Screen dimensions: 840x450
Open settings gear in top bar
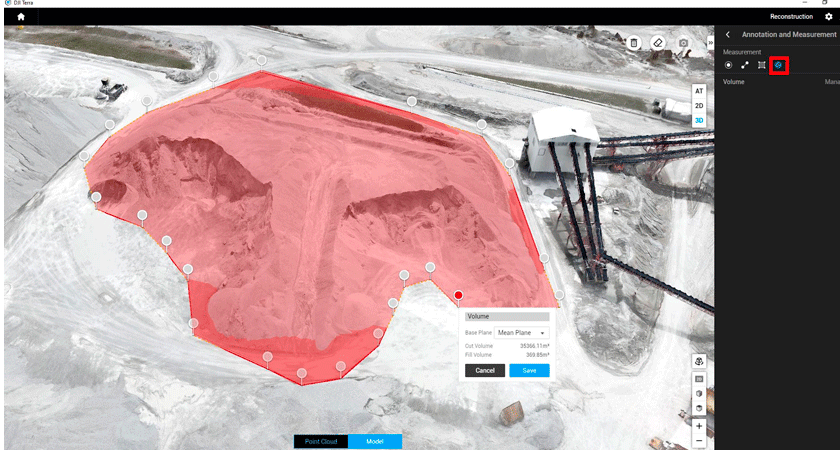[827, 17]
